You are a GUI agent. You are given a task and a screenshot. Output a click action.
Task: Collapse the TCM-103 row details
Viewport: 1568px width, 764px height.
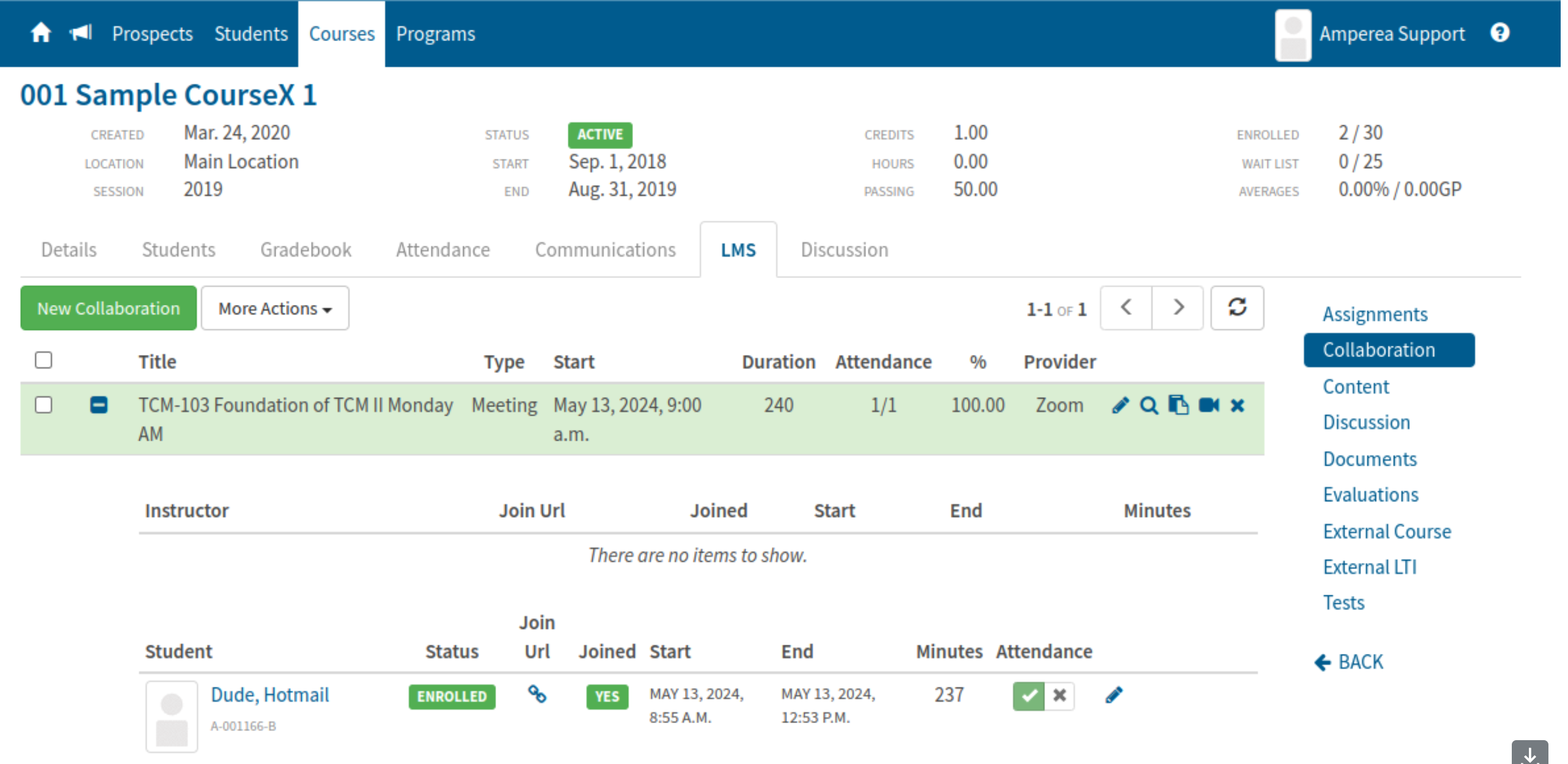[x=98, y=405]
